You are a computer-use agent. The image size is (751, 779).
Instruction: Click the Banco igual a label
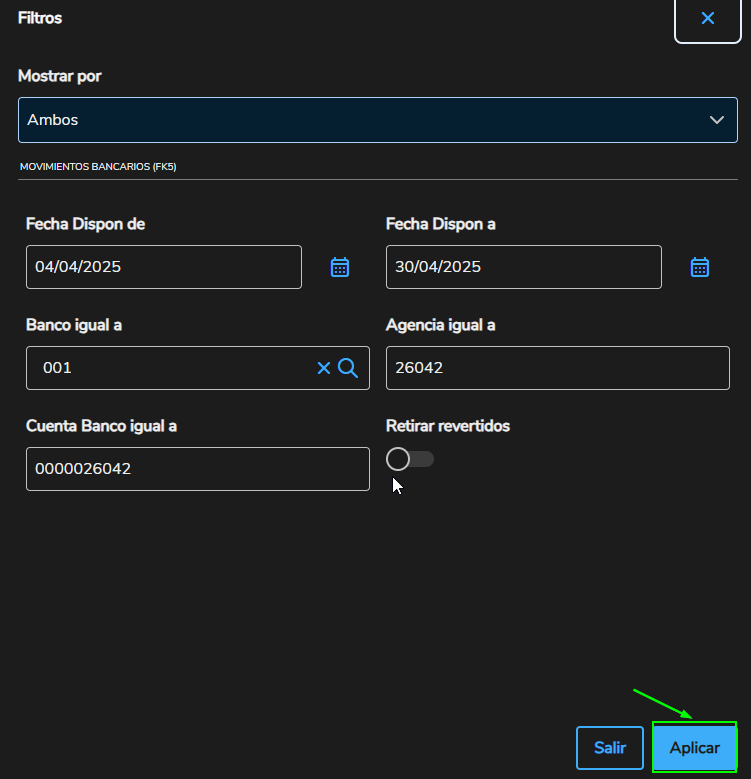(74, 325)
